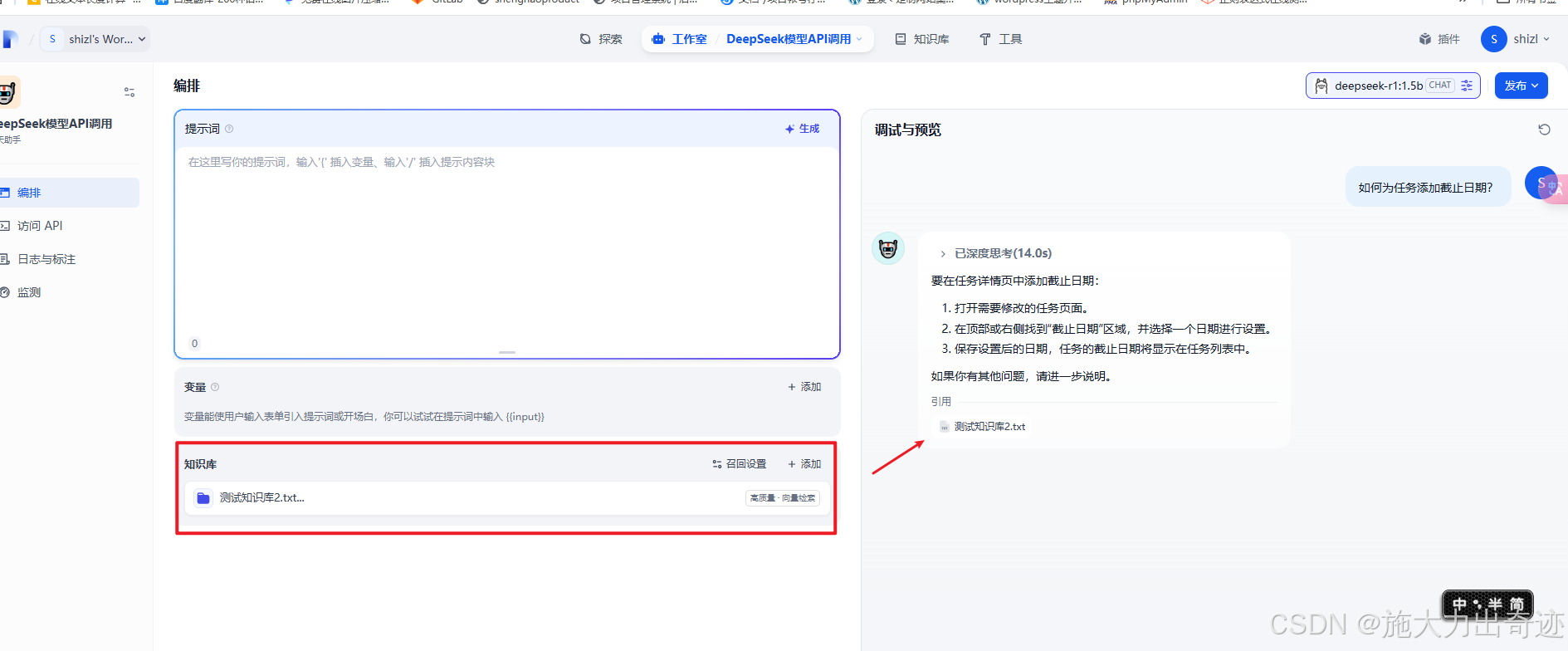Image resolution: width=1568 pixels, height=651 pixels.
Task: Click the app robot icon in sidebar
Action: pyautogui.click(x=9, y=92)
